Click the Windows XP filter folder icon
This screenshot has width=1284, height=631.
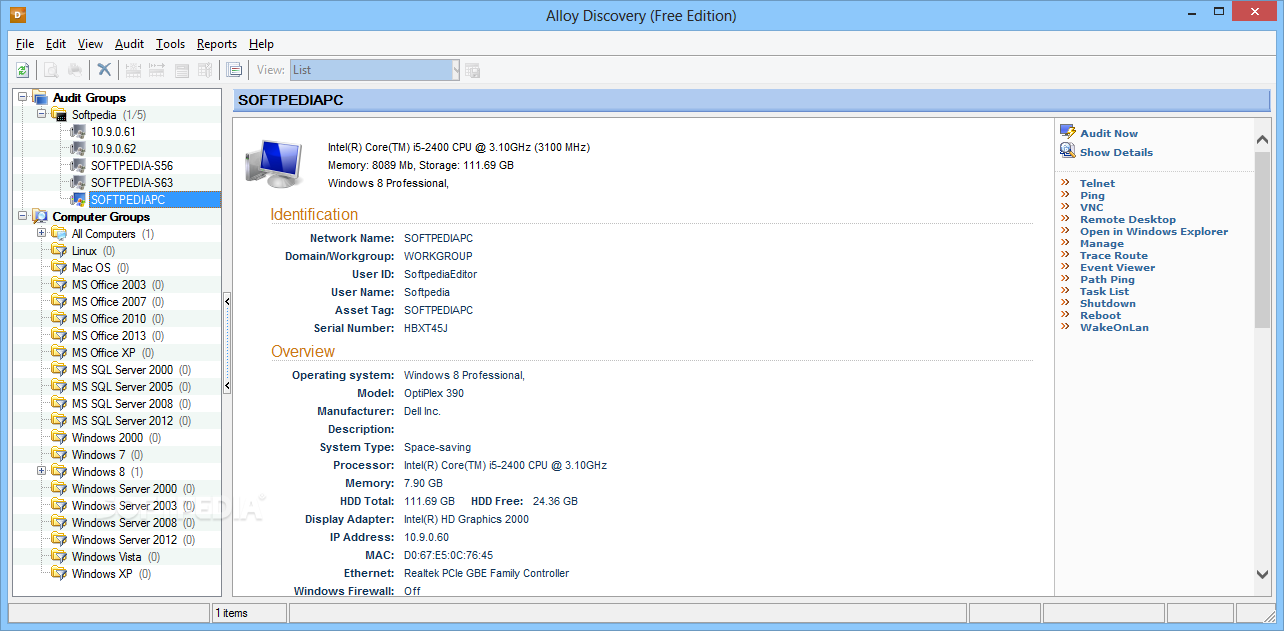(x=59, y=574)
